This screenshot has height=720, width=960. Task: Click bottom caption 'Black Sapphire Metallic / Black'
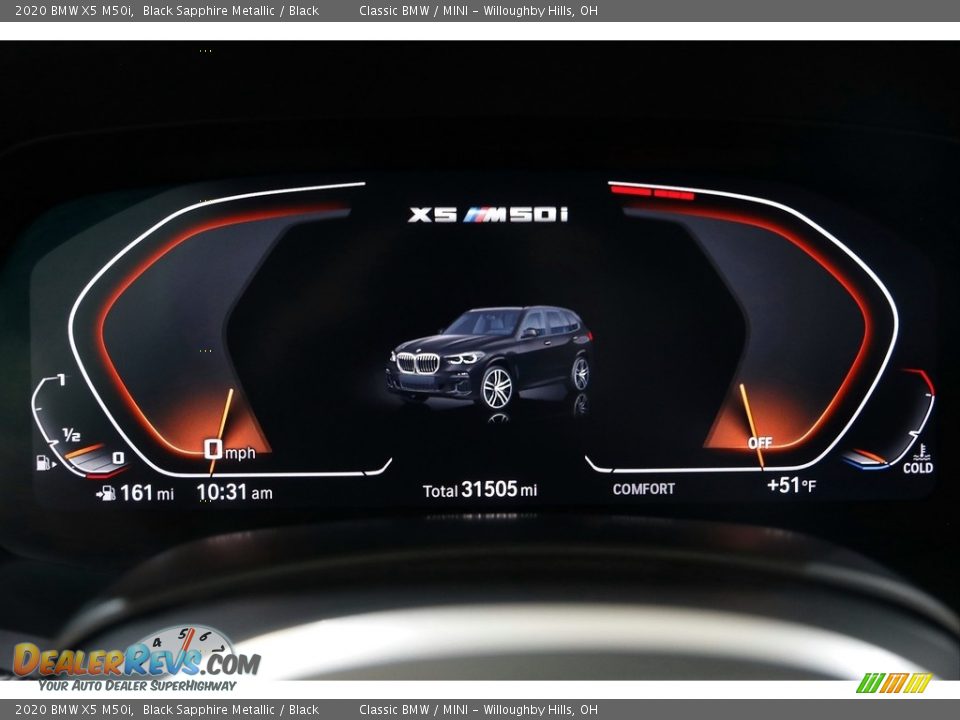[231, 710]
